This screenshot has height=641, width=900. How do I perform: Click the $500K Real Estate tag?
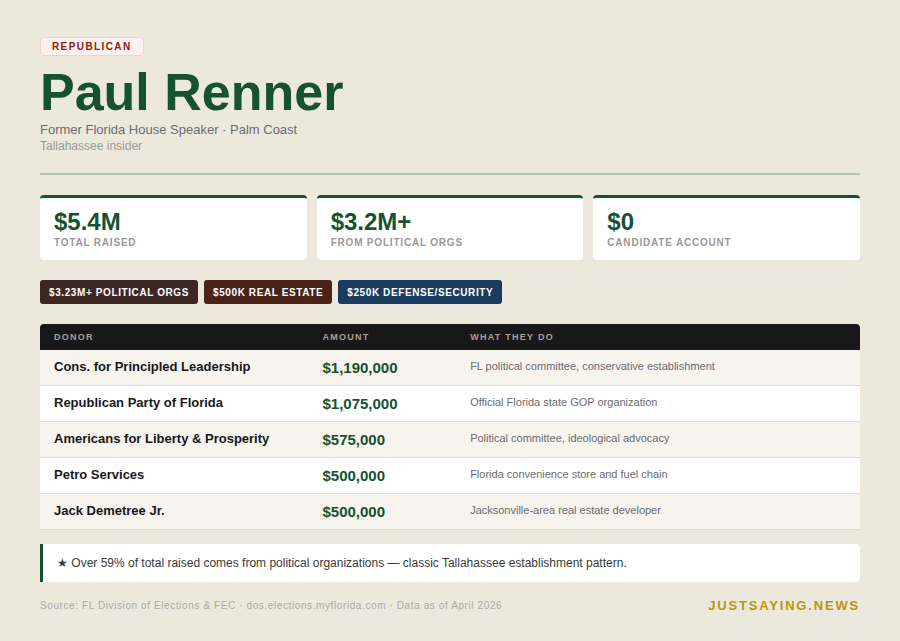point(267,292)
